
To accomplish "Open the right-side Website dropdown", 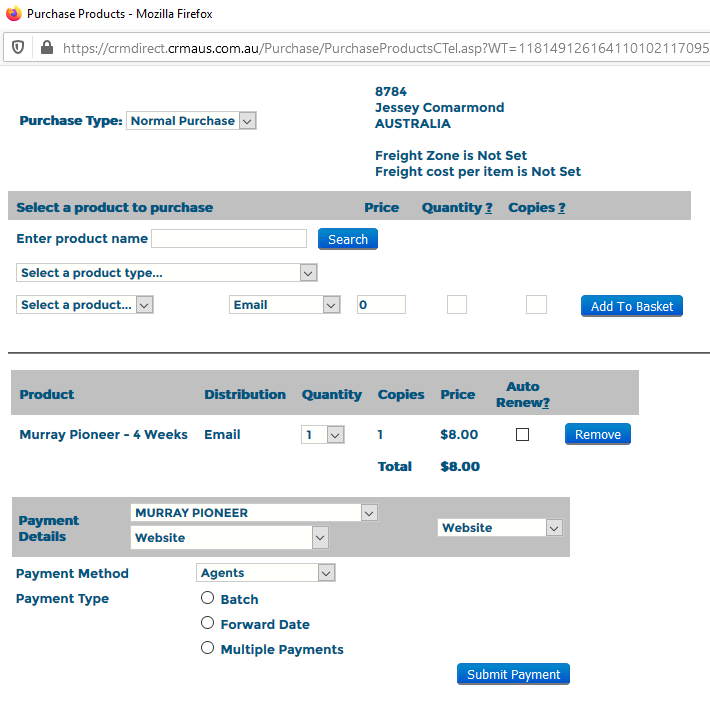I will coord(500,528).
